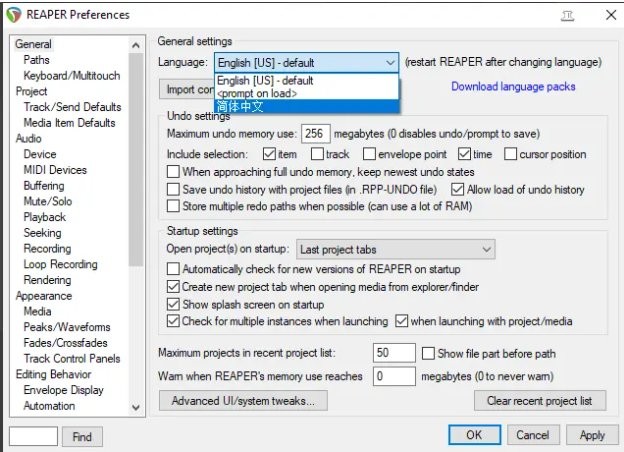Image resolution: width=624 pixels, height=452 pixels.
Task: Click the preferences search field beside Find
Action: (32, 436)
